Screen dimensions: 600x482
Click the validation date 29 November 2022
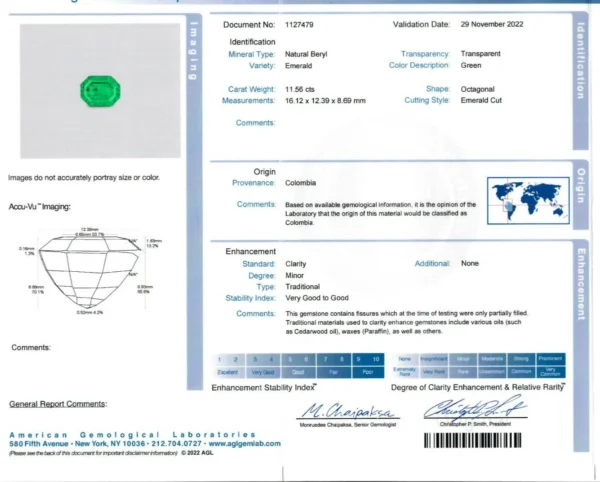click(x=492, y=24)
